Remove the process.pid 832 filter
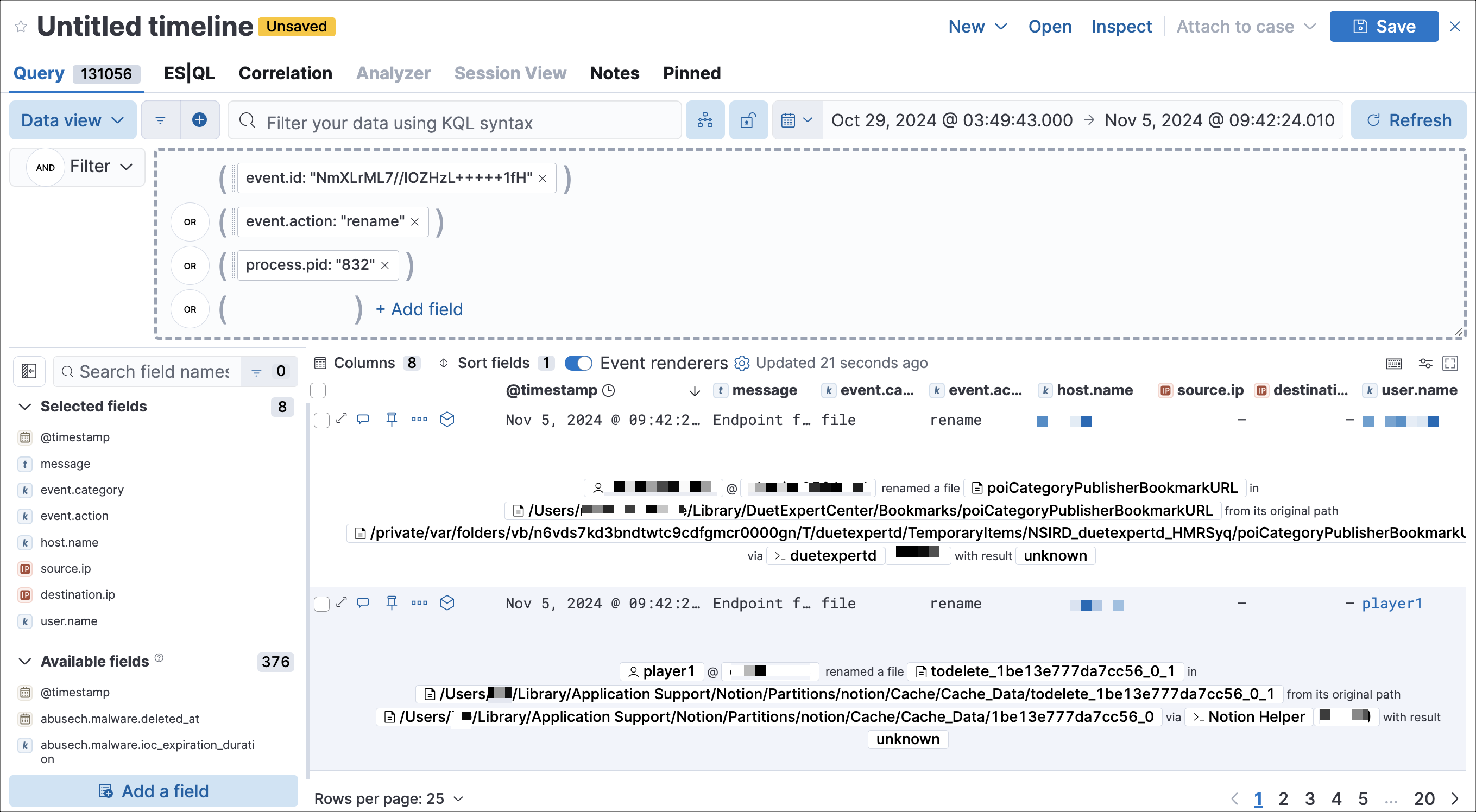This screenshot has height=812, width=1476. pyautogui.click(x=385, y=265)
